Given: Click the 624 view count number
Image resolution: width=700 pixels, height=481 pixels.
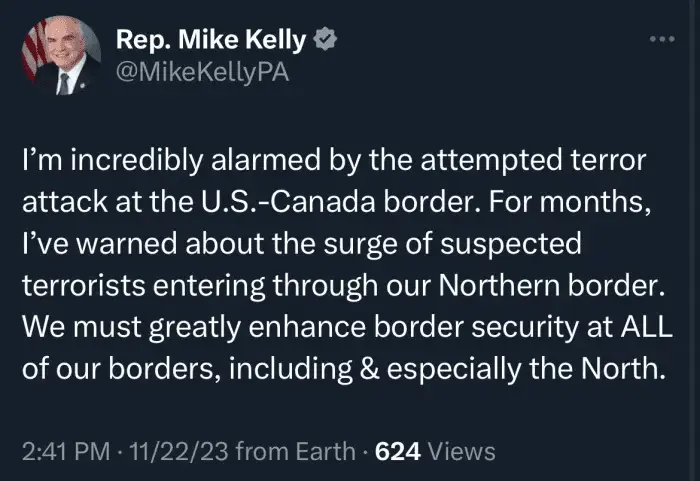Looking at the screenshot, I should pos(395,451).
